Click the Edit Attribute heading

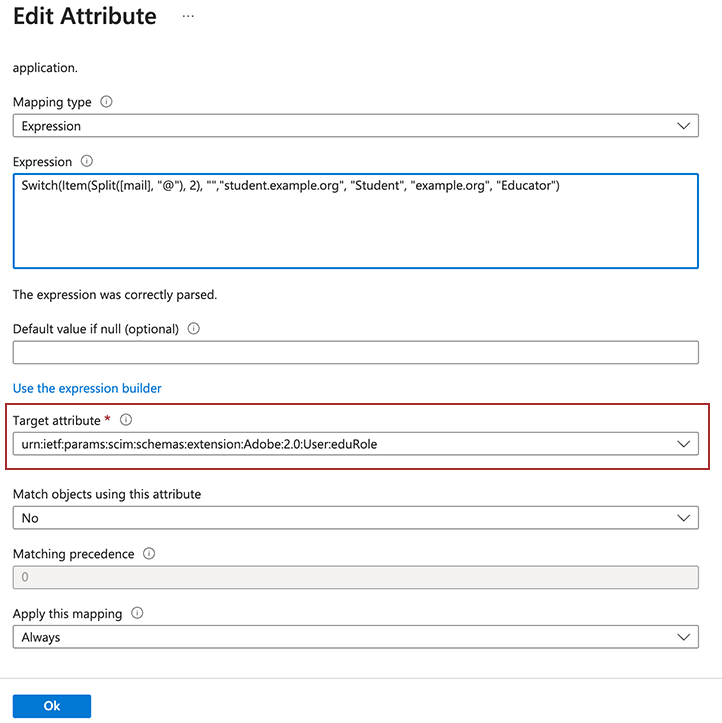pos(85,17)
